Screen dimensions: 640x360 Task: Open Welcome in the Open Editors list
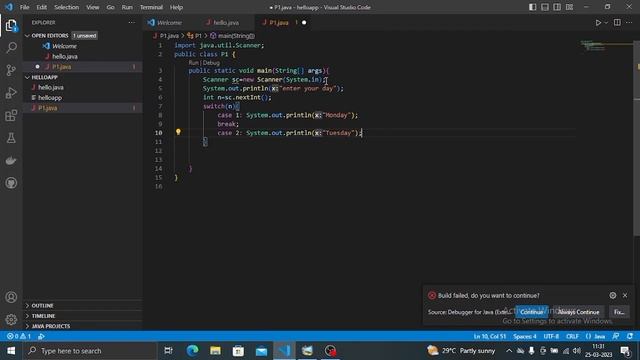click(x=82, y=46)
